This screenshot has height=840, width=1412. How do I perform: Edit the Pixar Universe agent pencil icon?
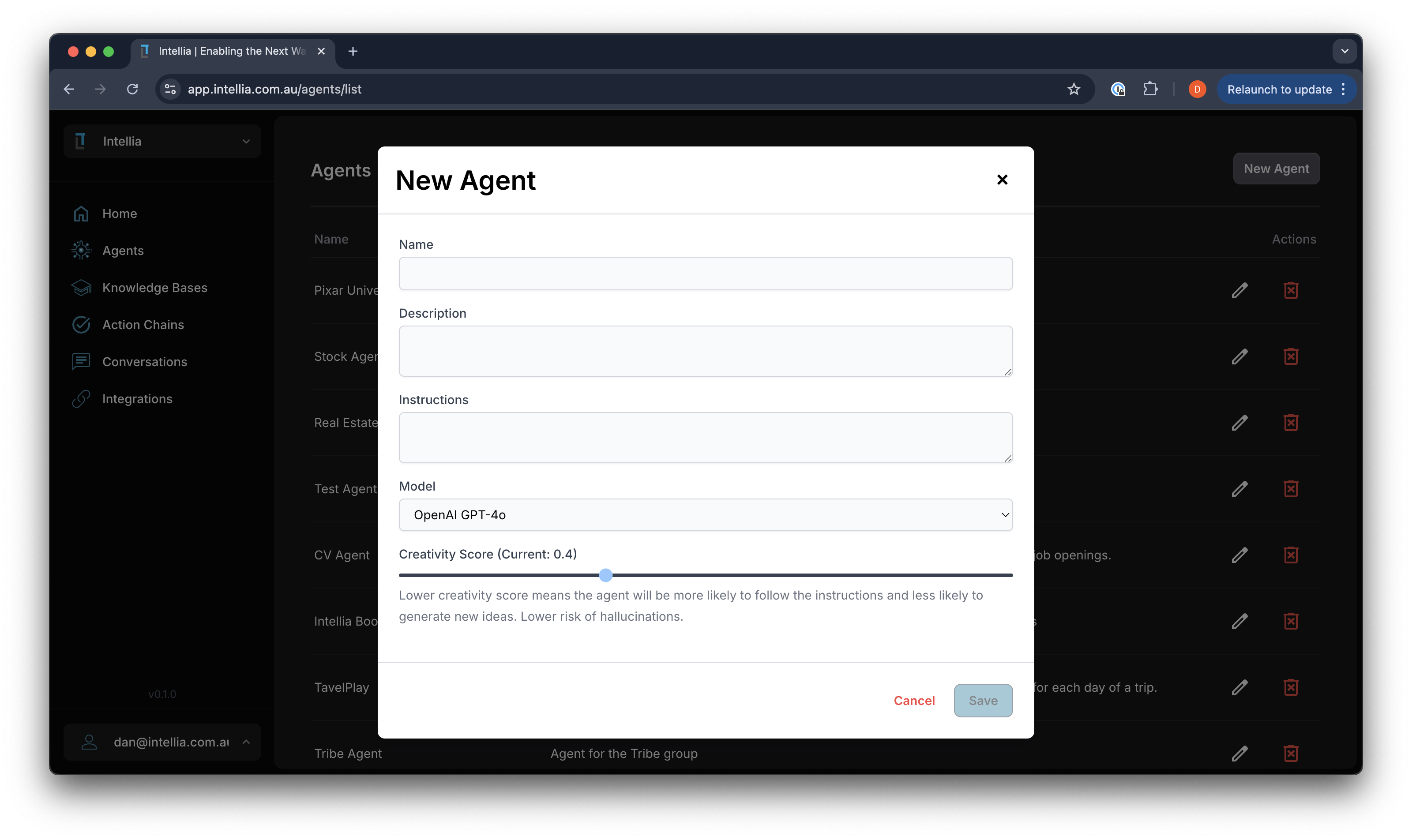click(x=1239, y=290)
